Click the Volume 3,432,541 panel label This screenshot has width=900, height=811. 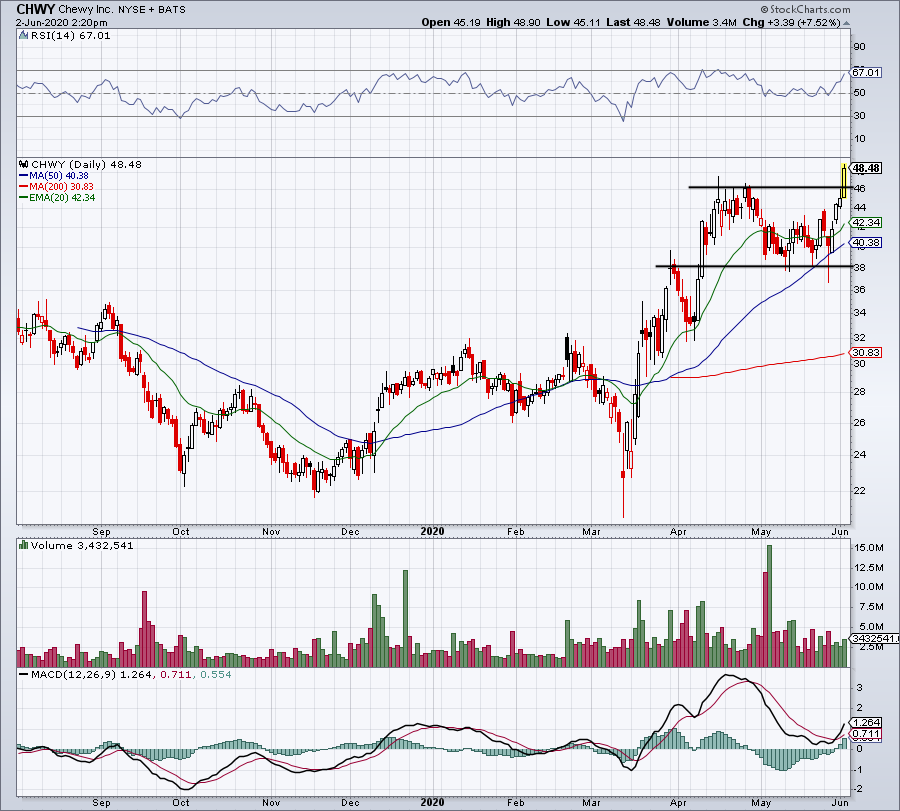pyautogui.click(x=82, y=545)
